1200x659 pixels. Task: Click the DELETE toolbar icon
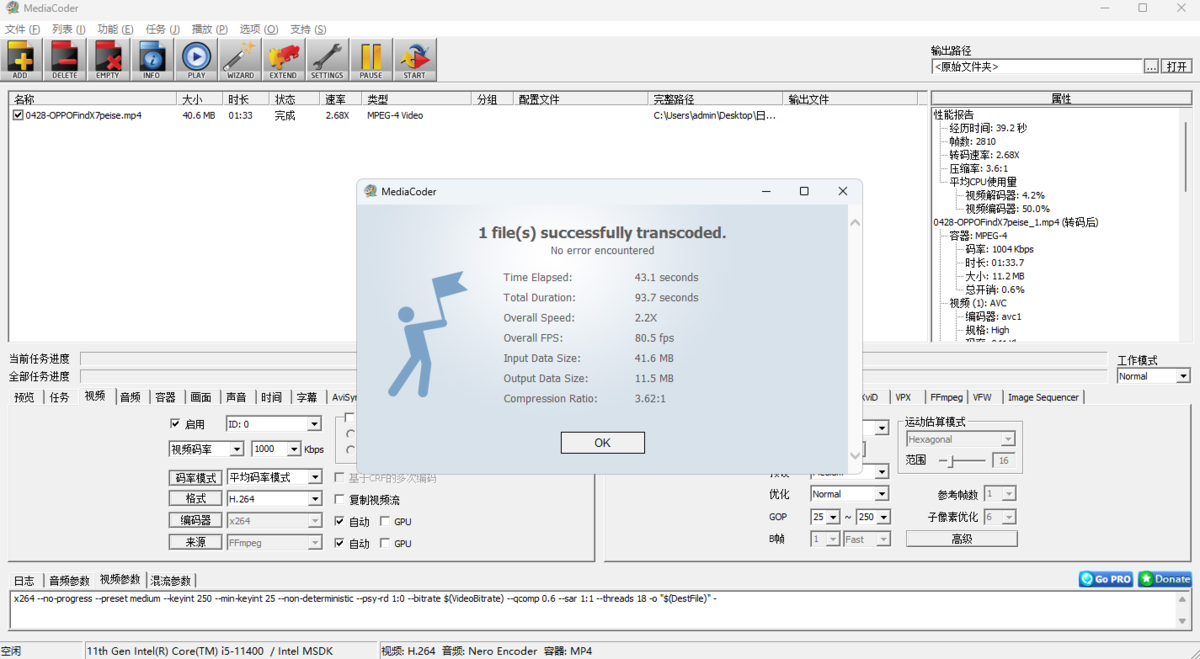tap(64, 59)
